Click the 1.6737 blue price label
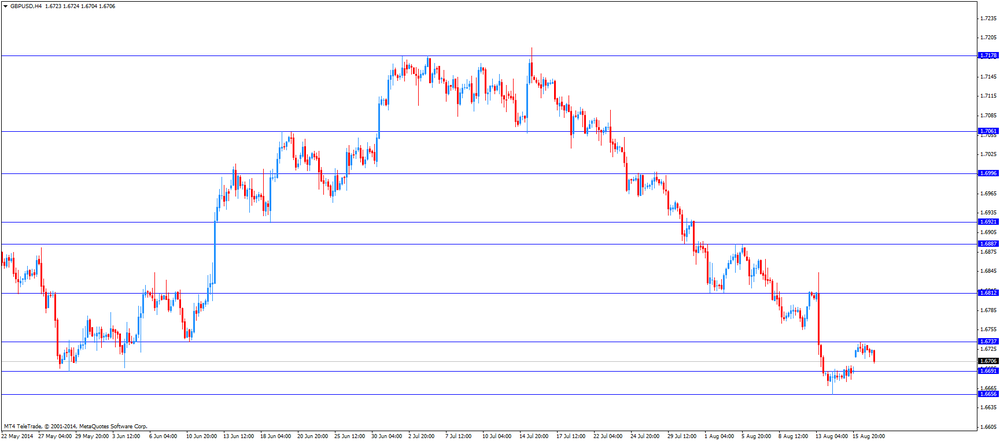This screenshot has height=441, width=1000. pyautogui.click(x=987, y=341)
